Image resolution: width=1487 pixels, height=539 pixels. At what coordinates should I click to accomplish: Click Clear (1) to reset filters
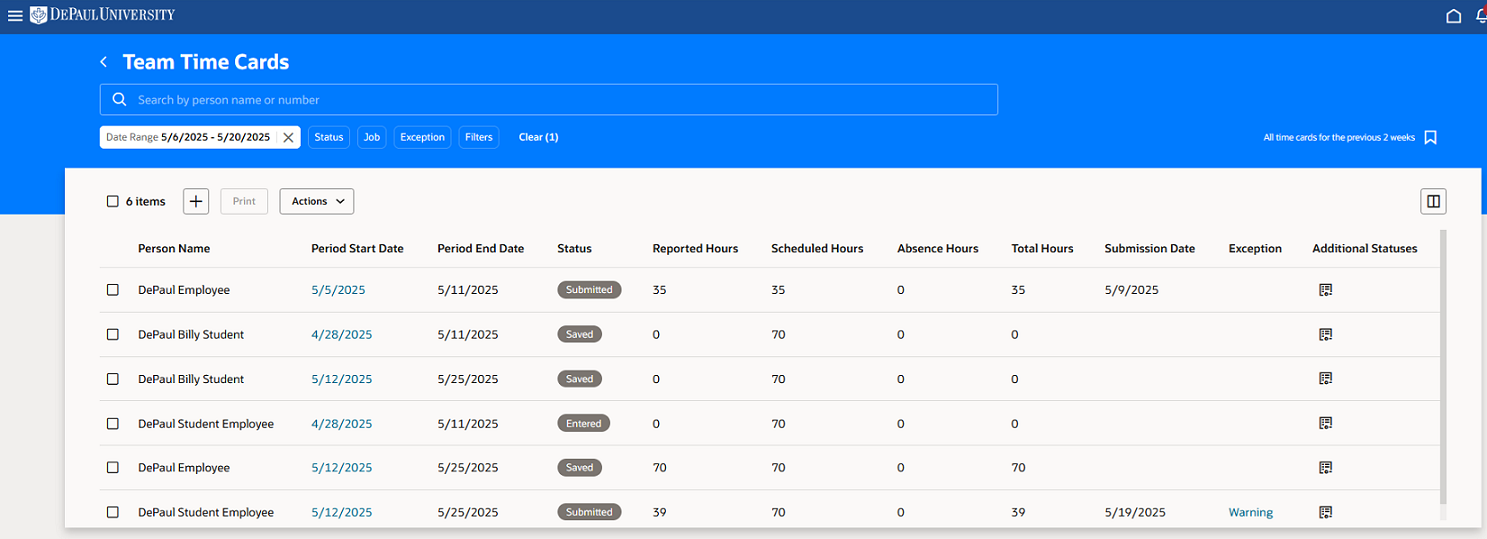tap(538, 137)
